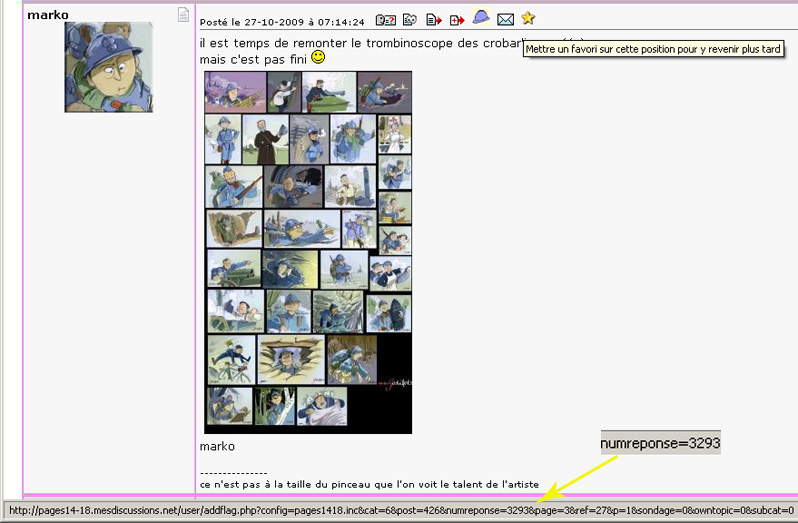Click the blue helmet favorite-position icon

click(x=481, y=18)
